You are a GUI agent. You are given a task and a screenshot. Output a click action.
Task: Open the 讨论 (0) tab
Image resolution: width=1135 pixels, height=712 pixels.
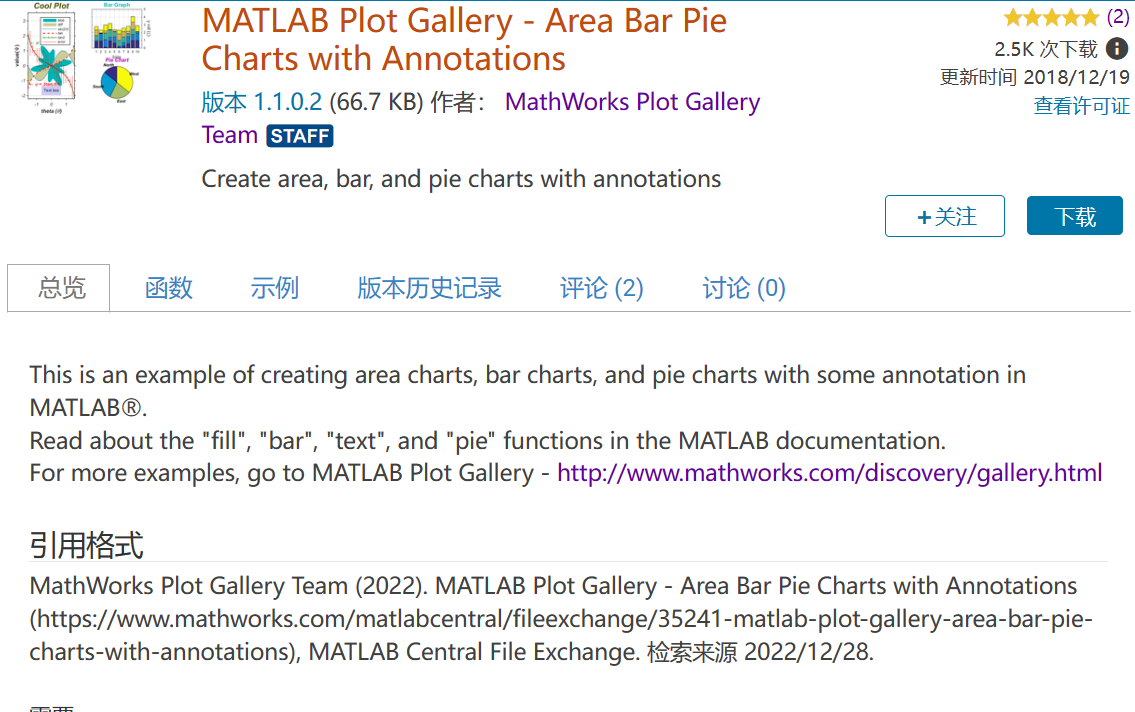(x=743, y=288)
